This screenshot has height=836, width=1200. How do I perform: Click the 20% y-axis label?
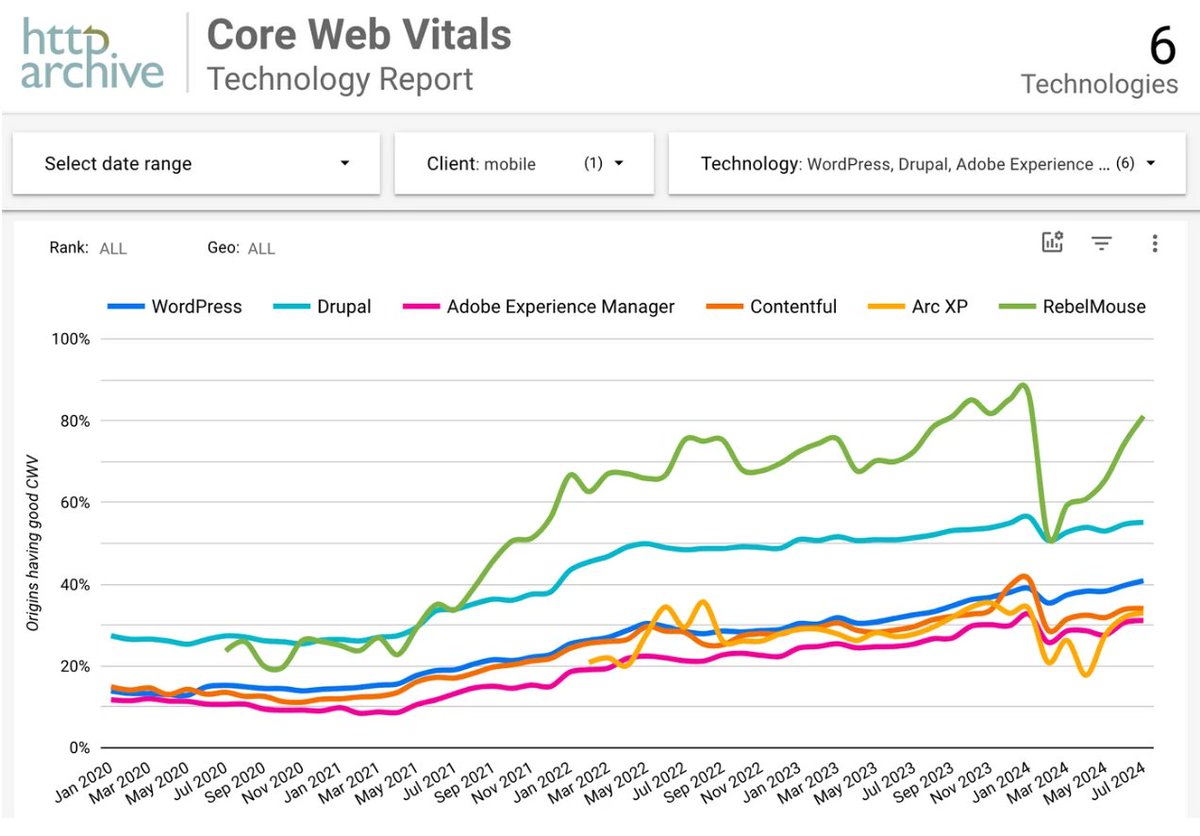click(x=73, y=667)
